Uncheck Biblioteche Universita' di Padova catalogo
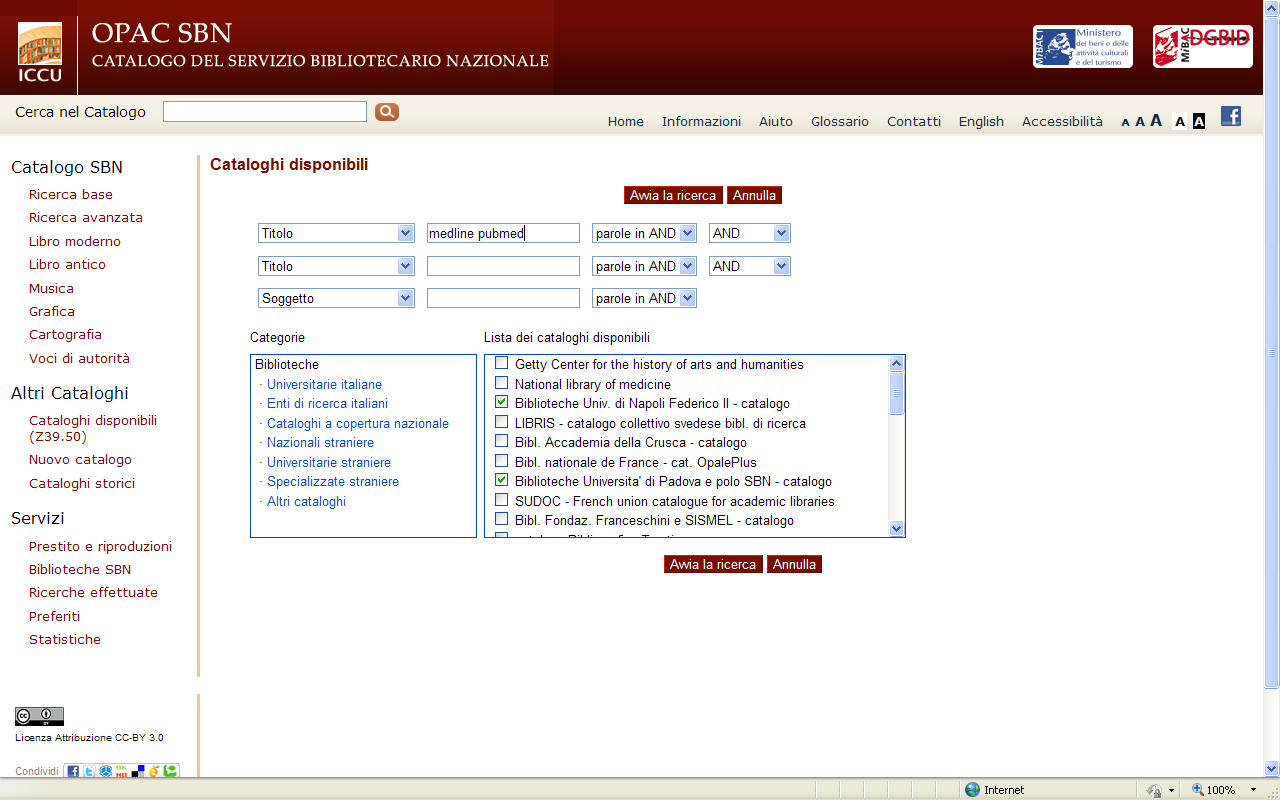Image resolution: width=1280 pixels, height=800 pixels. pyautogui.click(x=502, y=480)
